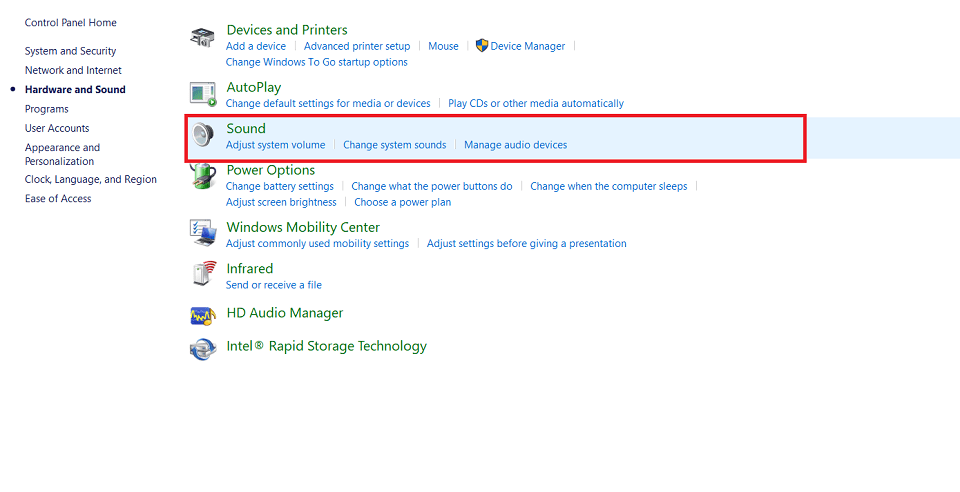The height and width of the screenshot is (492, 960).
Task: Click the Power Options battery icon
Action: [203, 176]
